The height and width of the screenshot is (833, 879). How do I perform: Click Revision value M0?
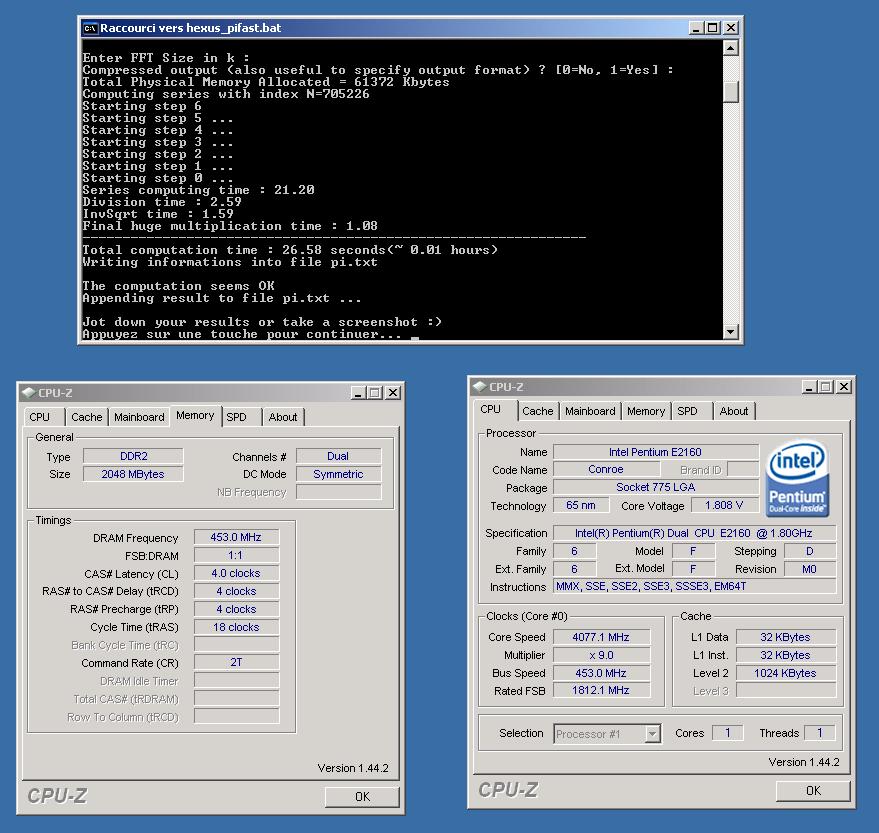pyautogui.click(x=809, y=569)
